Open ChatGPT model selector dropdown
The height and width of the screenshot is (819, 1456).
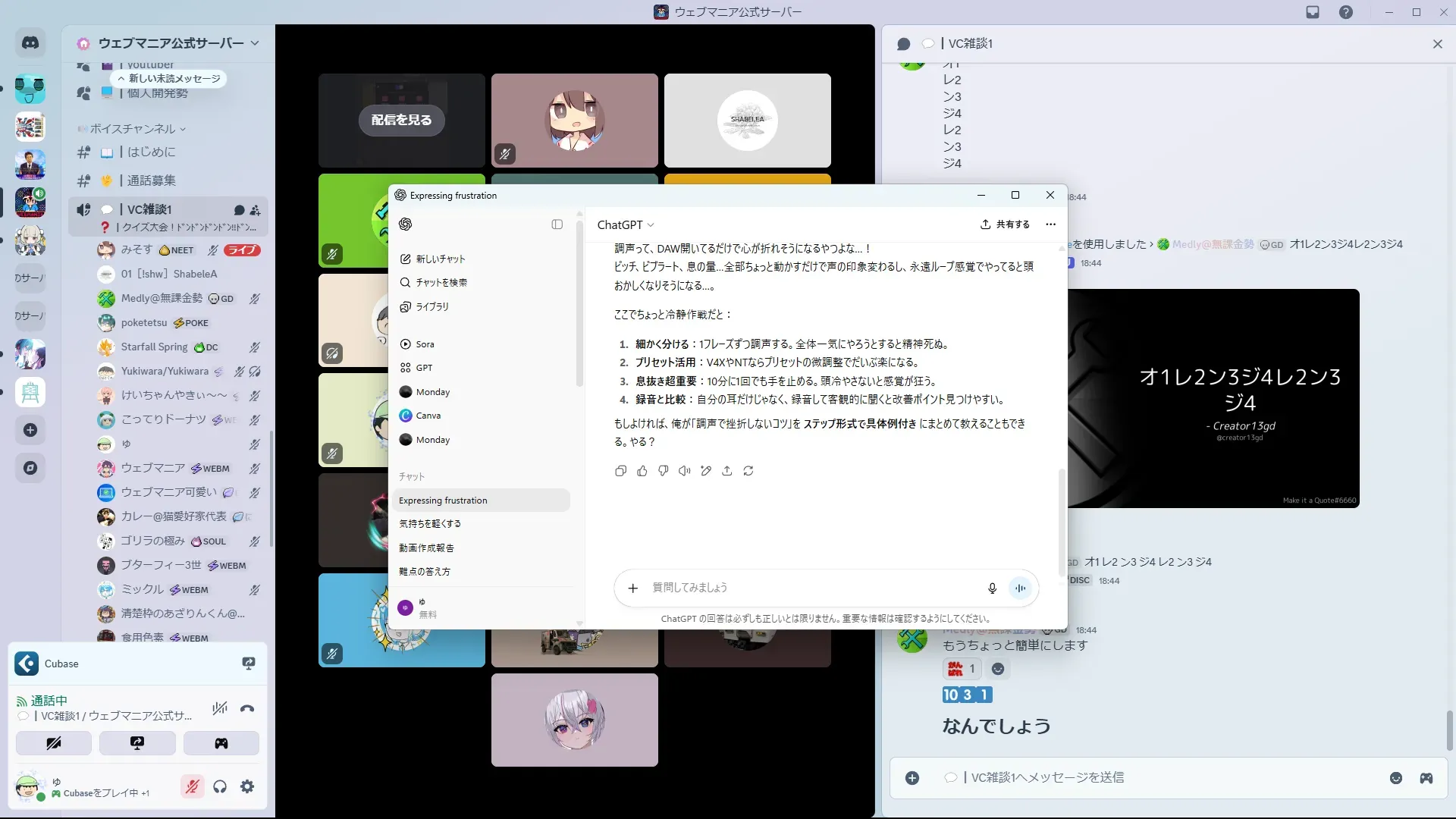pyautogui.click(x=626, y=224)
